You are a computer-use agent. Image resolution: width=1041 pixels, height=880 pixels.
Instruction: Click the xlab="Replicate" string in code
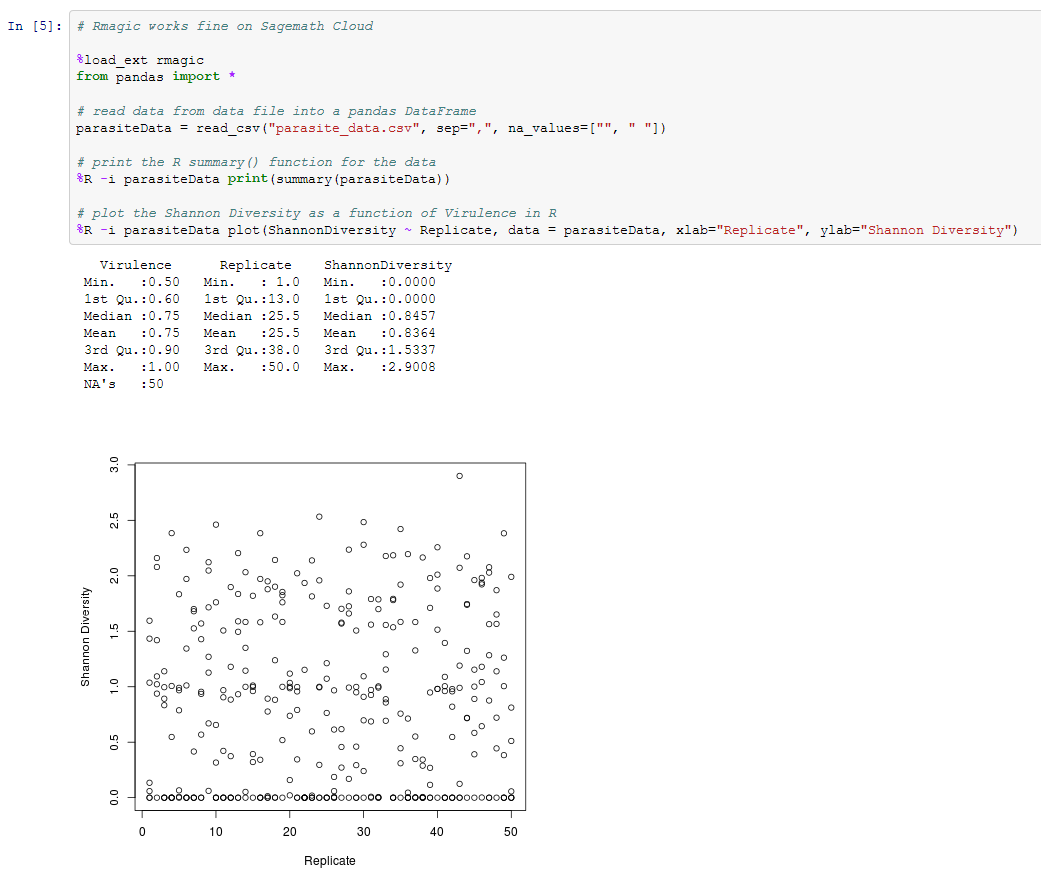pyautogui.click(x=740, y=230)
